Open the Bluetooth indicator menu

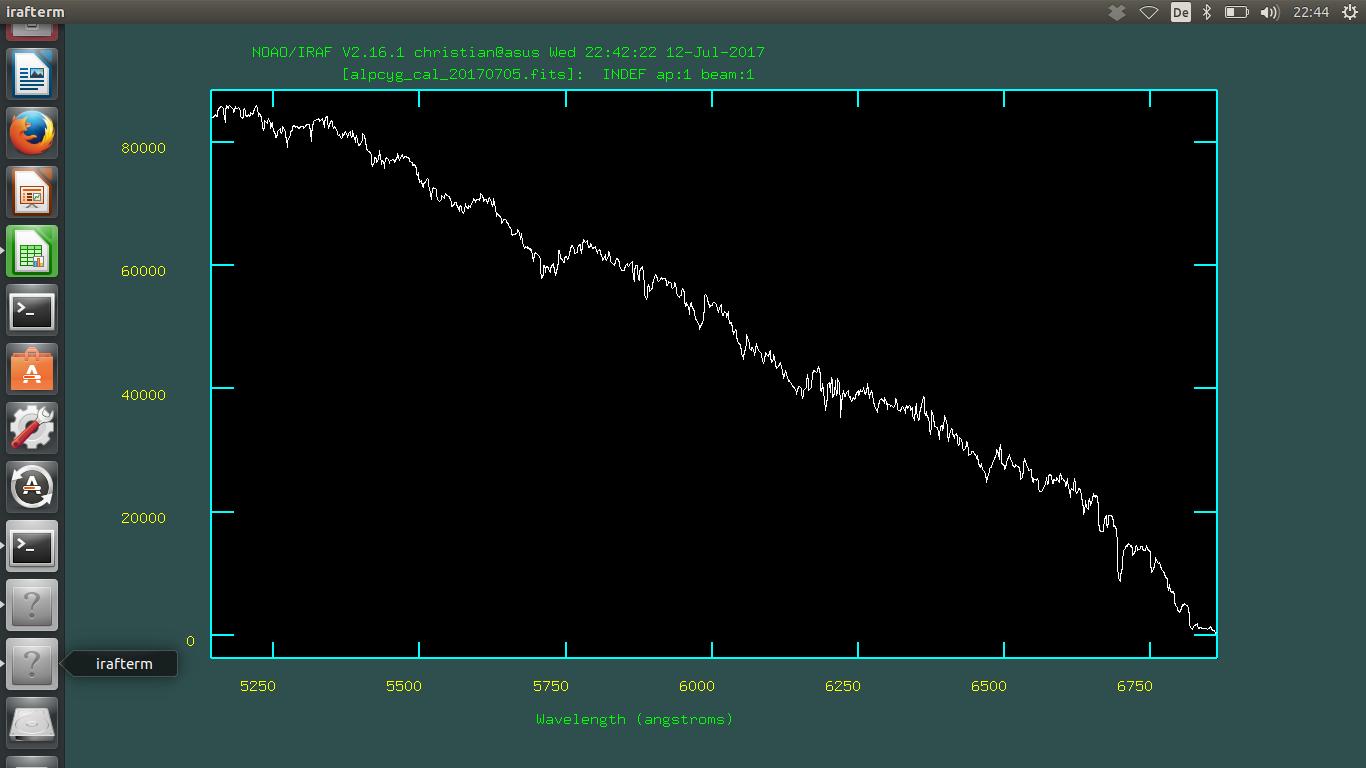[x=1207, y=12]
